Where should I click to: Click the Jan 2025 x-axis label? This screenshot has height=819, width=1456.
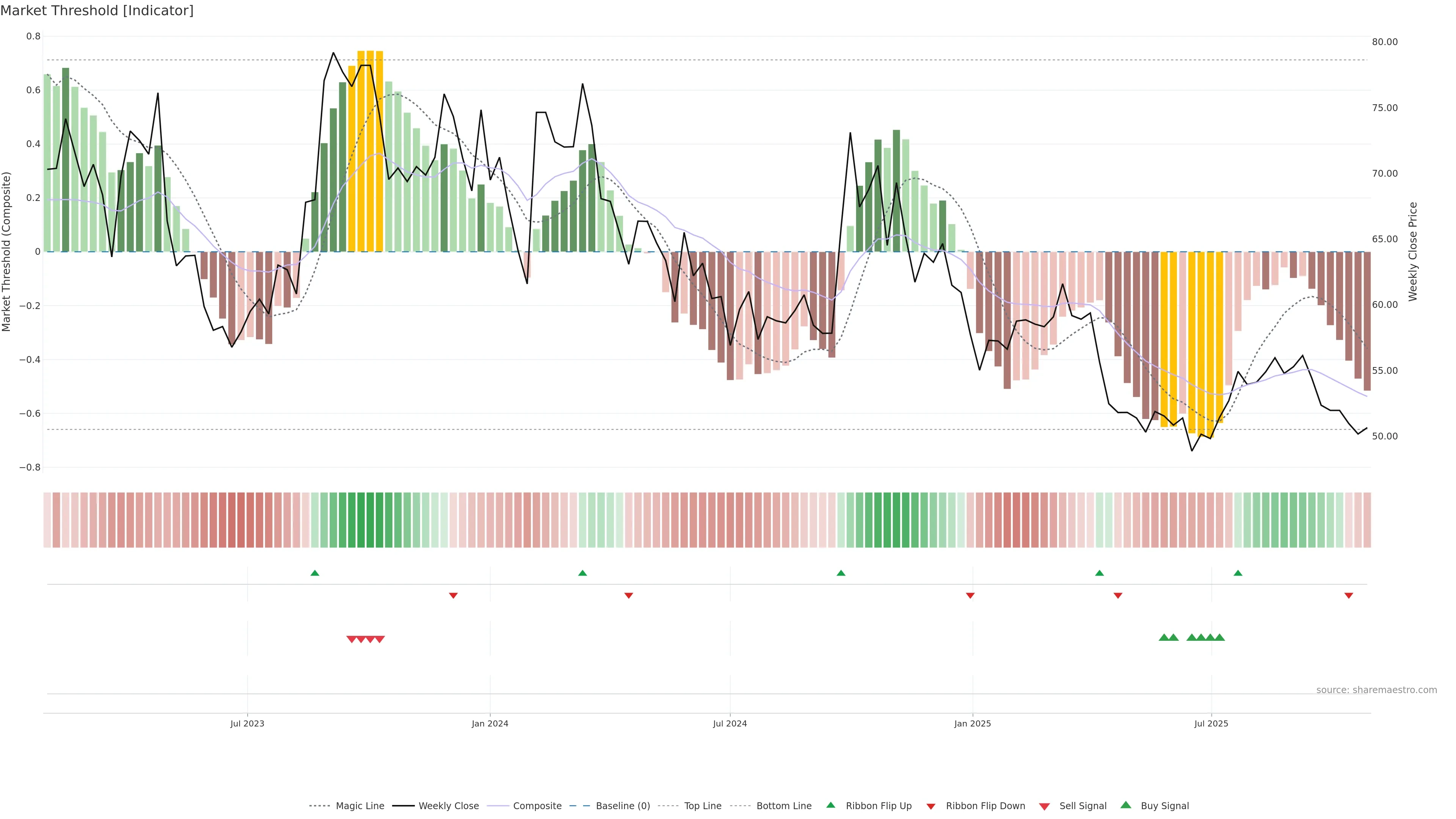pyautogui.click(x=972, y=723)
